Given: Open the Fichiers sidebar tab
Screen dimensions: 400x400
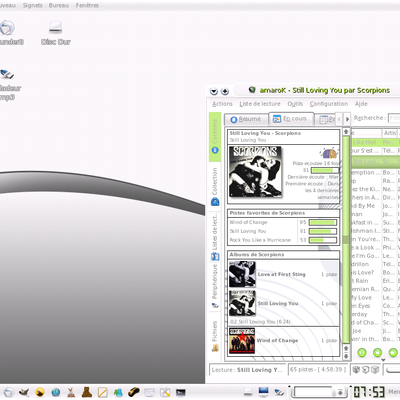Looking at the screenshot, I should coord(215,336).
